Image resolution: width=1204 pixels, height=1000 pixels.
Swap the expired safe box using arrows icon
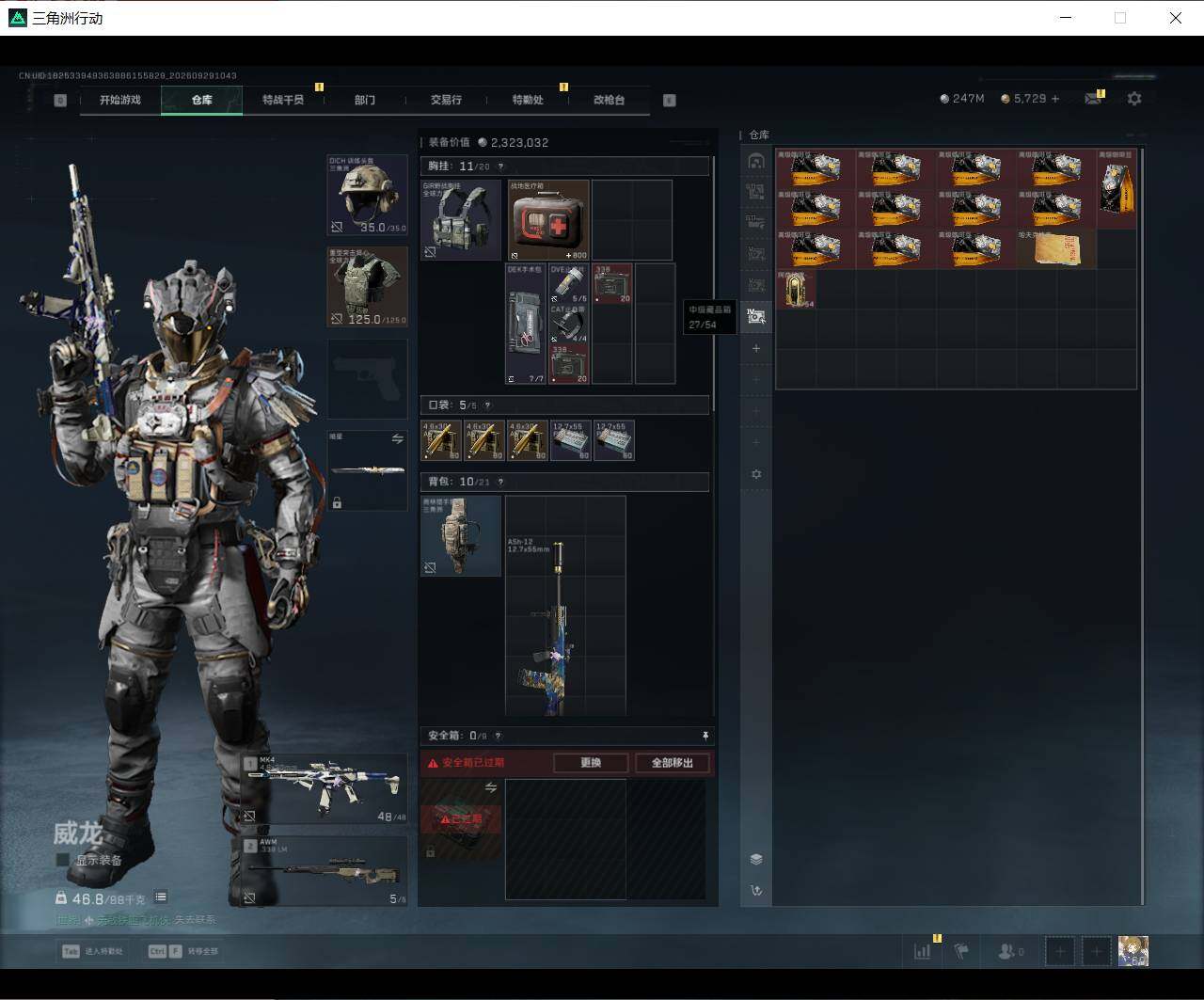pyautogui.click(x=490, y=787)
